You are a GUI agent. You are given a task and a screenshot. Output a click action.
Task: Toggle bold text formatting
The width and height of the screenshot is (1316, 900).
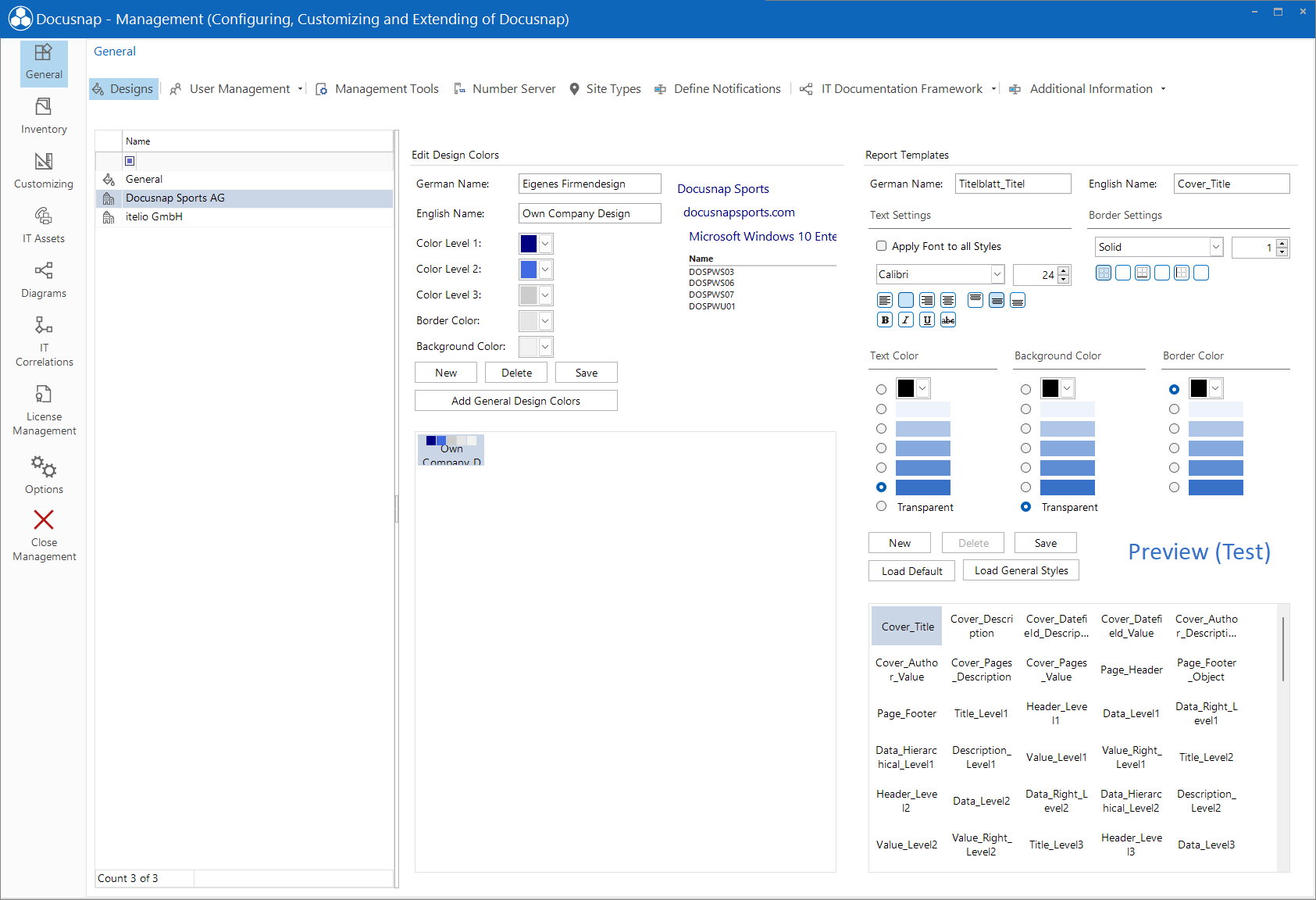coord(885,320)
